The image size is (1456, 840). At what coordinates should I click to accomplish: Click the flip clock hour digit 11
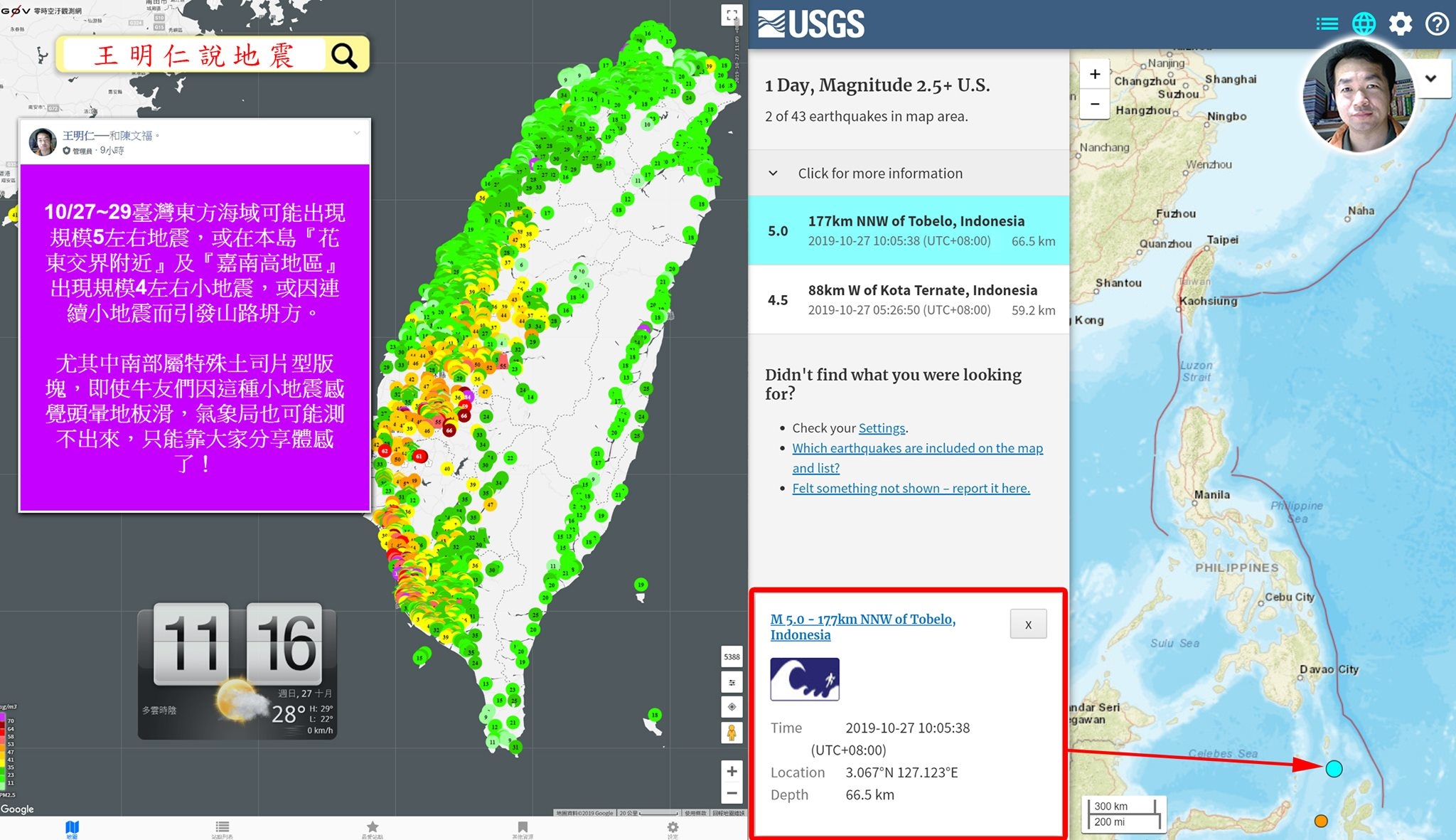(x=191, y=644)
